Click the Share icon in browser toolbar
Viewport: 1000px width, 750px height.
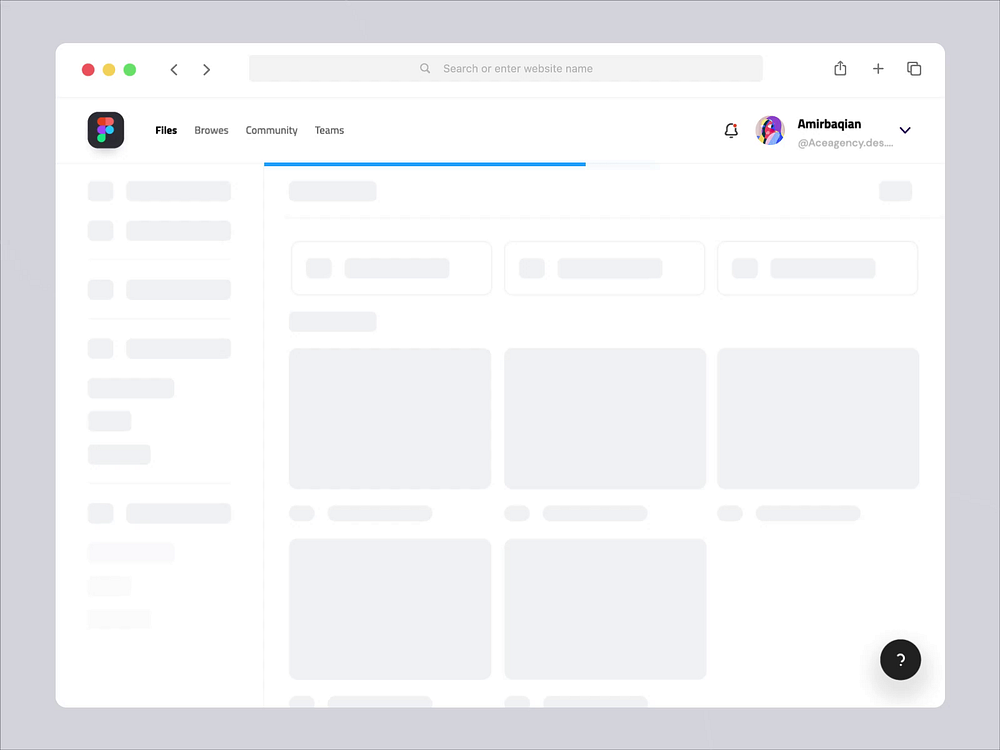click(840, 68)
